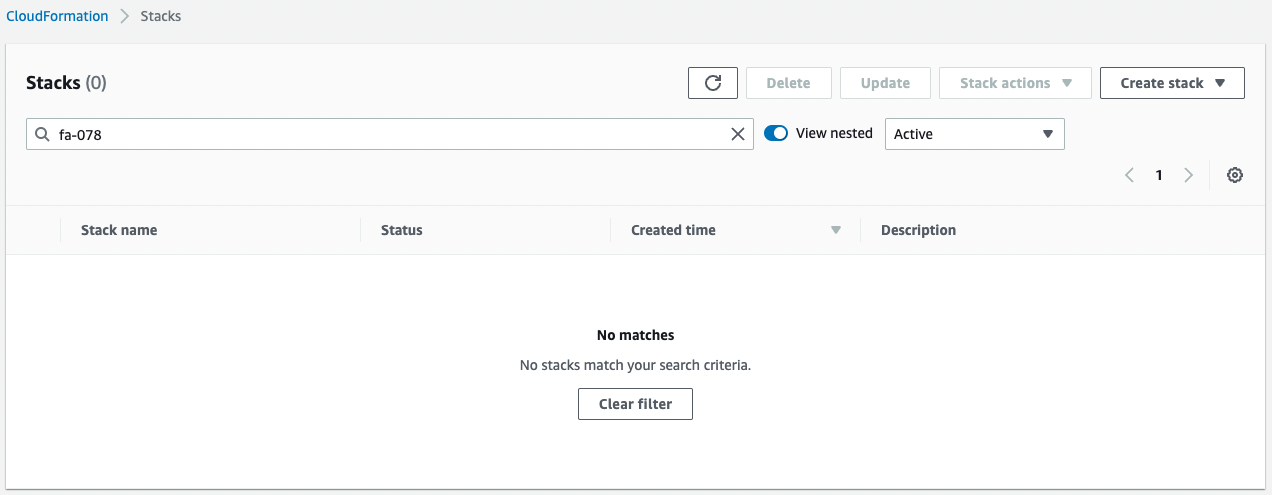The image size is (1272, 495).
Task: Sort by Status column header
Action: click(402, 230)
